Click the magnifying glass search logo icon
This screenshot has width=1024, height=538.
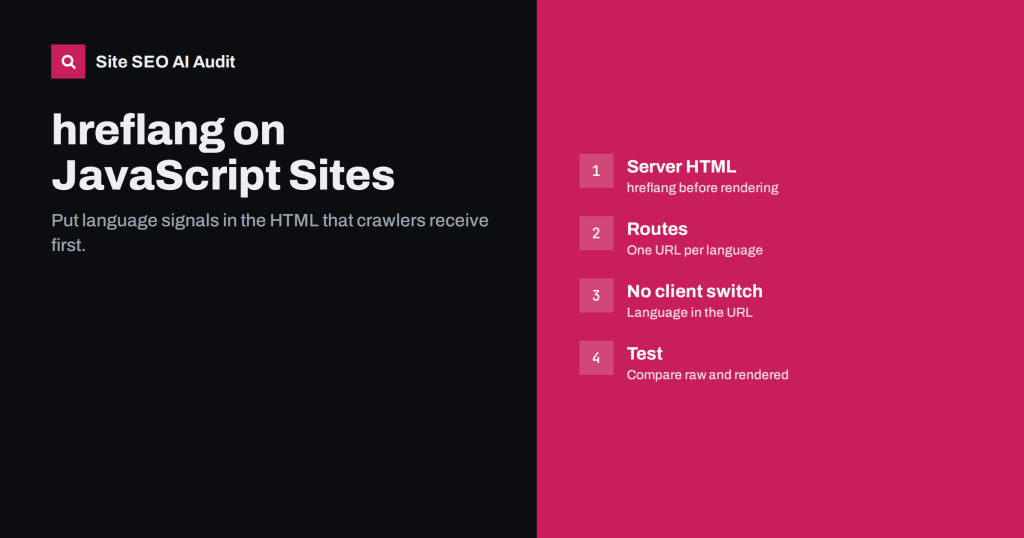click(x=68, y=61)
